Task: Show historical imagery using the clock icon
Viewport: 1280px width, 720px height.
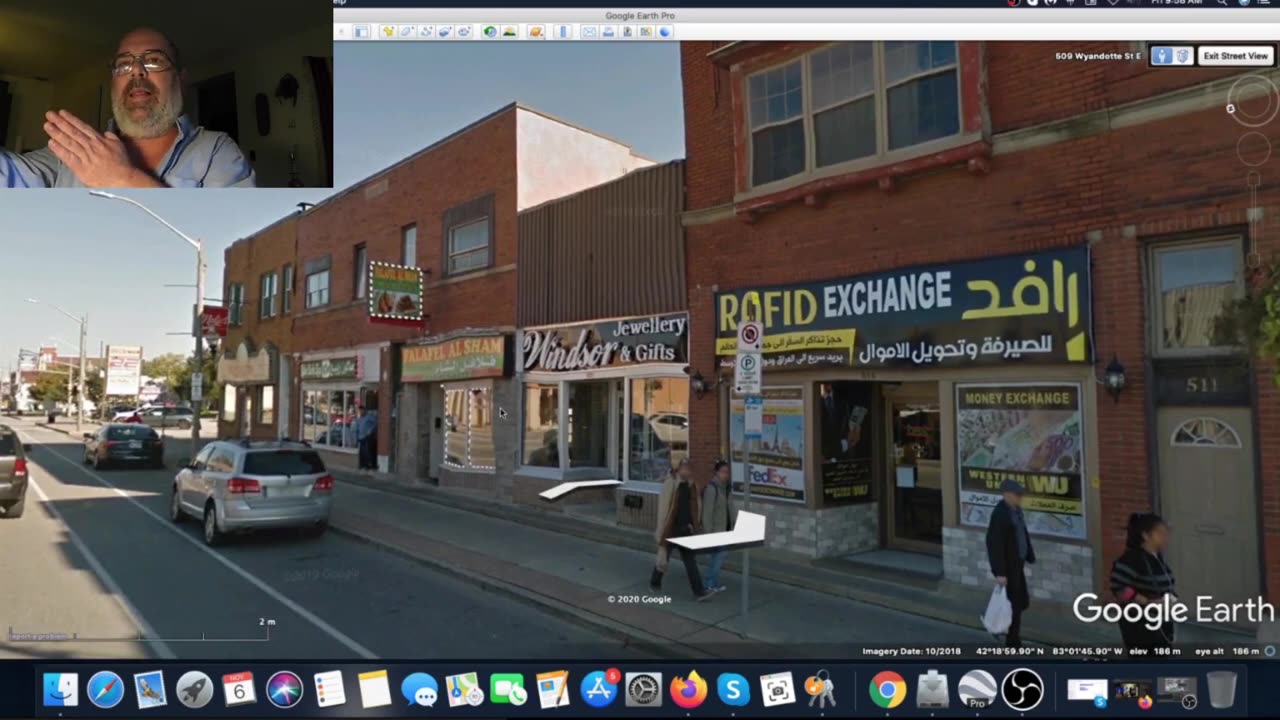Action: pos(490,32)
